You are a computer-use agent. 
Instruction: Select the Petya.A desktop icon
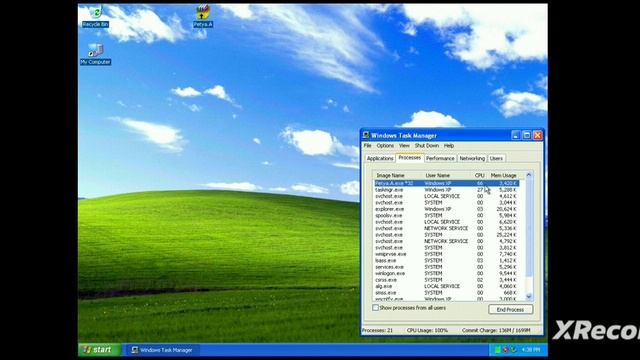202,16
